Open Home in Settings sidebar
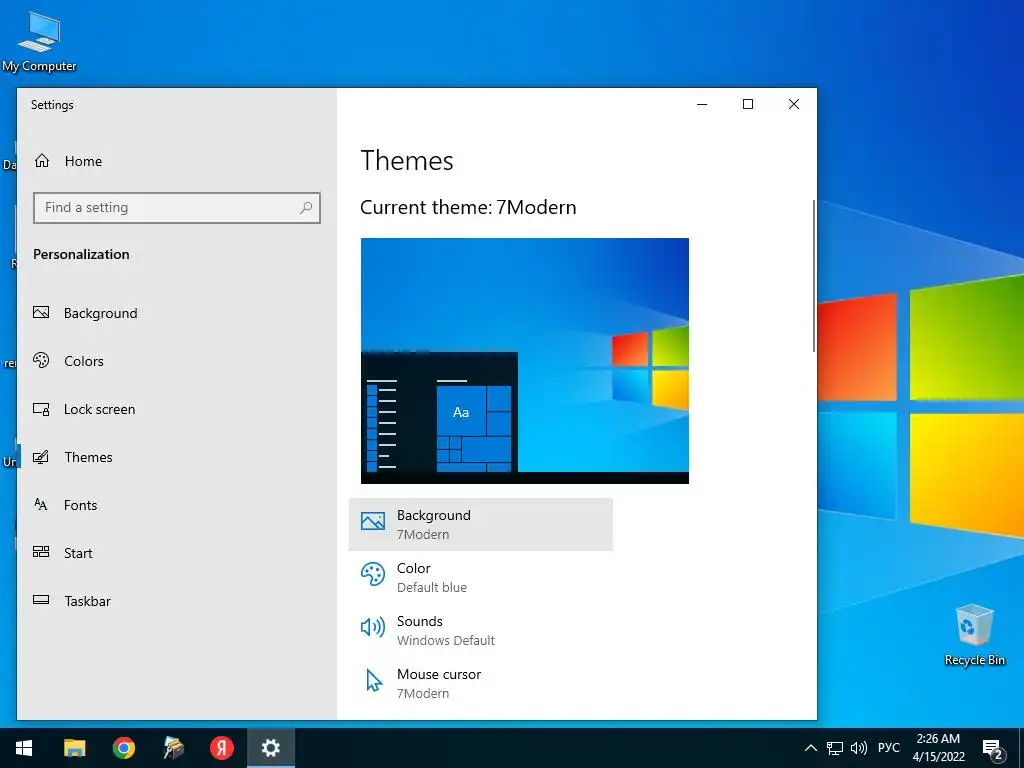The image size is (1024, 768). (x=176, y=161)
